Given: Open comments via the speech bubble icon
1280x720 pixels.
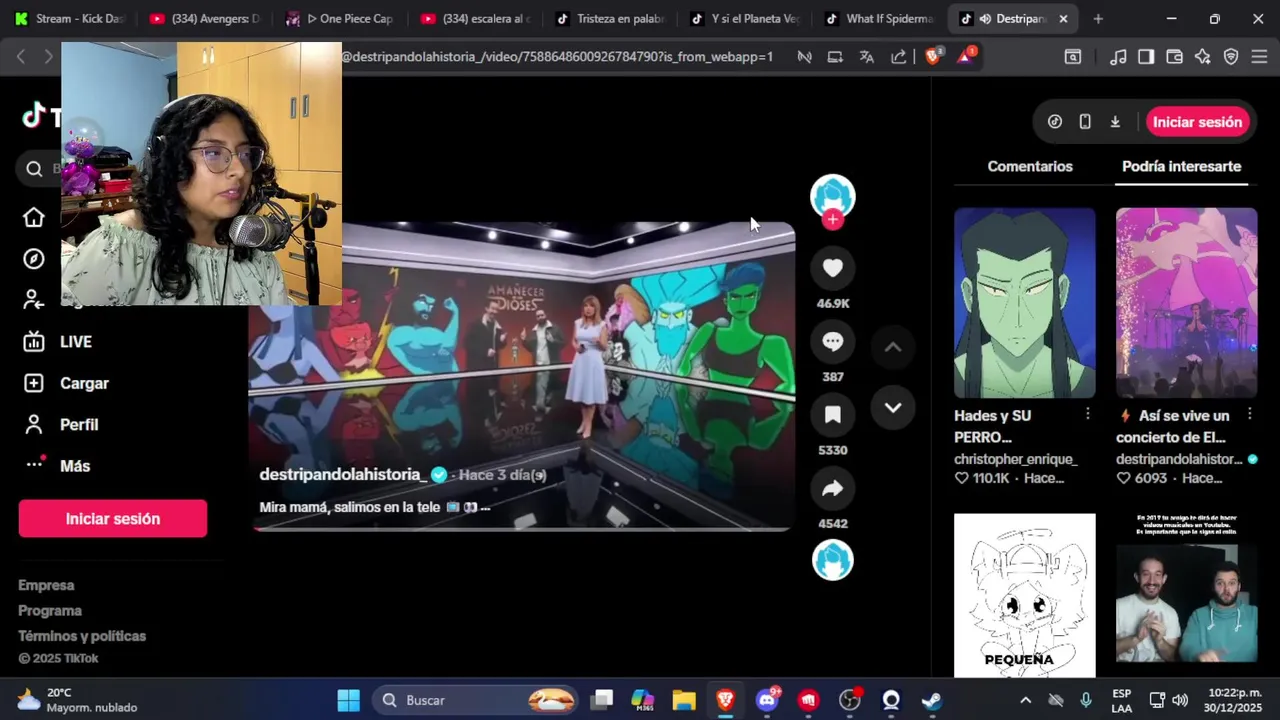Looking at the screenshot, I should pyautogui.click(x=832, y=342).
